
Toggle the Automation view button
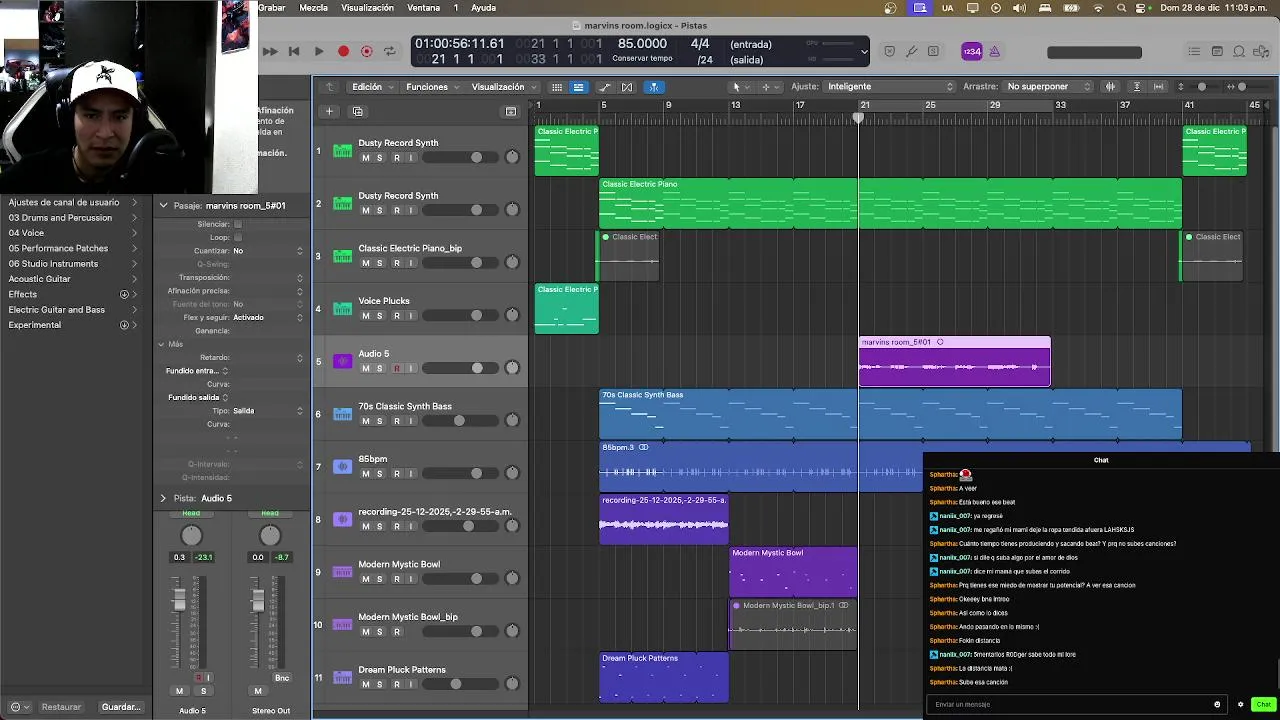click(605, 87)
